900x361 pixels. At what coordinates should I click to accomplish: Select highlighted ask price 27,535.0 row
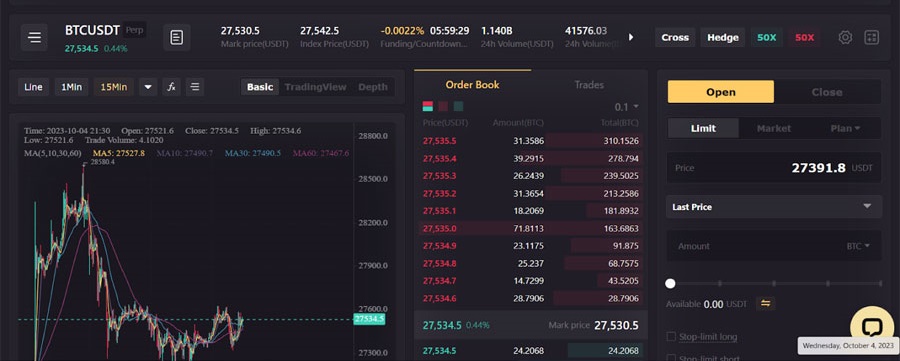click(531, 228)
